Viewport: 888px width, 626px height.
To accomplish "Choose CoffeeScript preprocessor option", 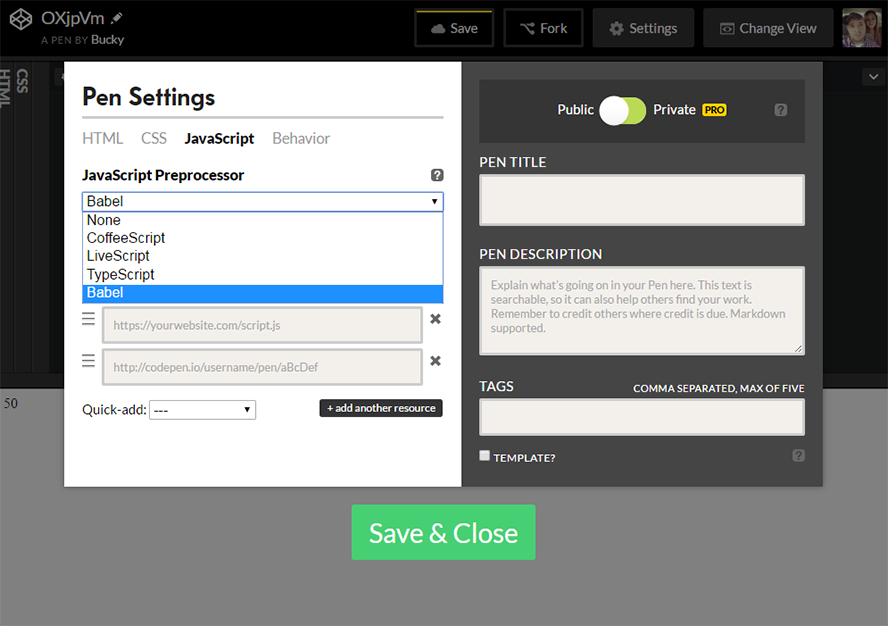I will coord(263,238).
